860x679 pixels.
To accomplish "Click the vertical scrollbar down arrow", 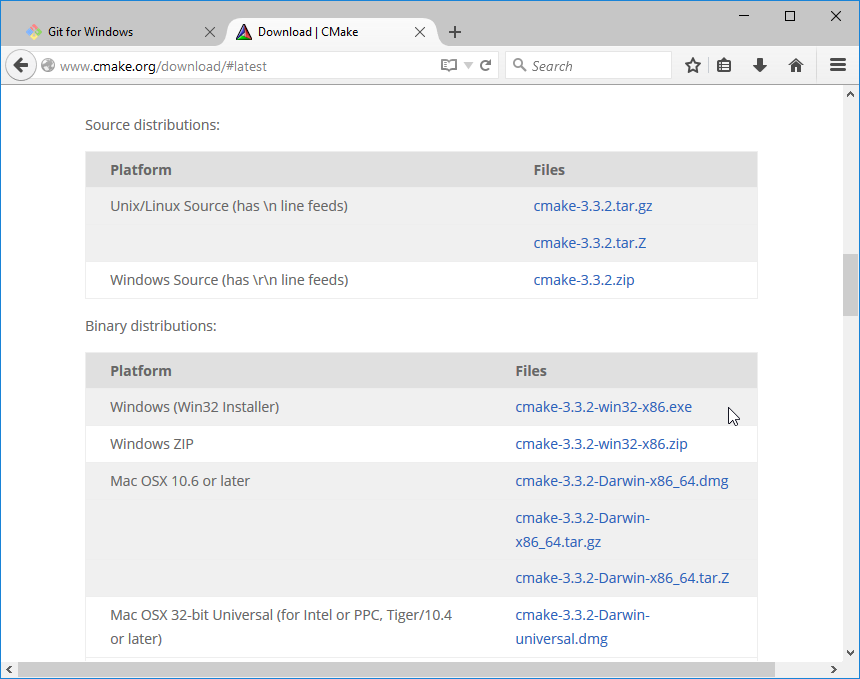I will pos(850,653).
